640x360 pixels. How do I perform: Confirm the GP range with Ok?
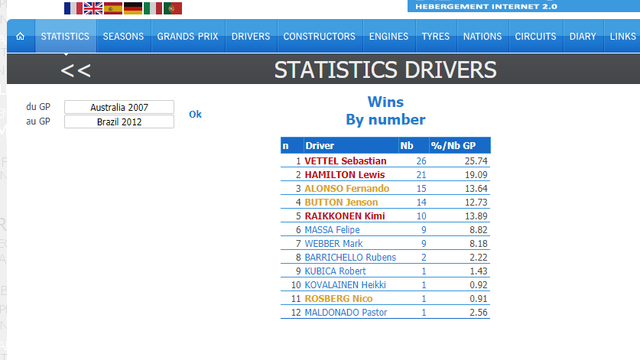coord(195,114)
